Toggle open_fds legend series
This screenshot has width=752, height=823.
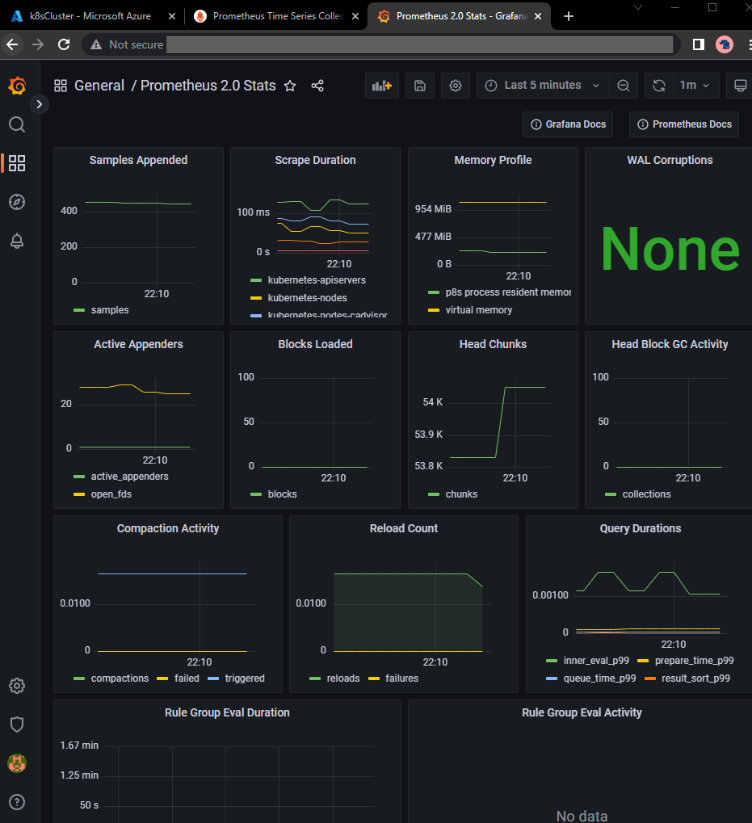point(111,494)
